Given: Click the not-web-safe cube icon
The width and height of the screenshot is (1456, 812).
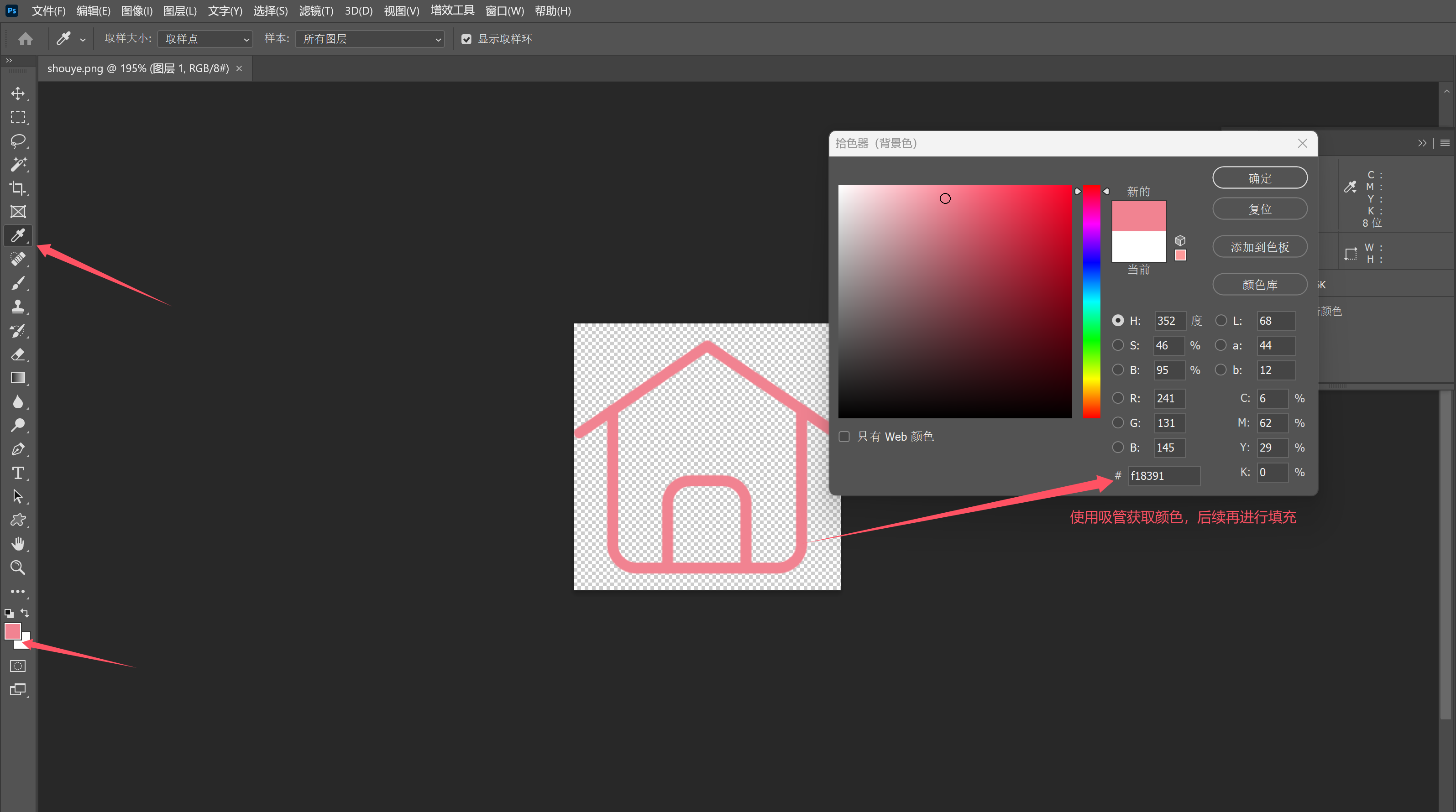Looking at the screenshot, I should tap(1180, 240).
